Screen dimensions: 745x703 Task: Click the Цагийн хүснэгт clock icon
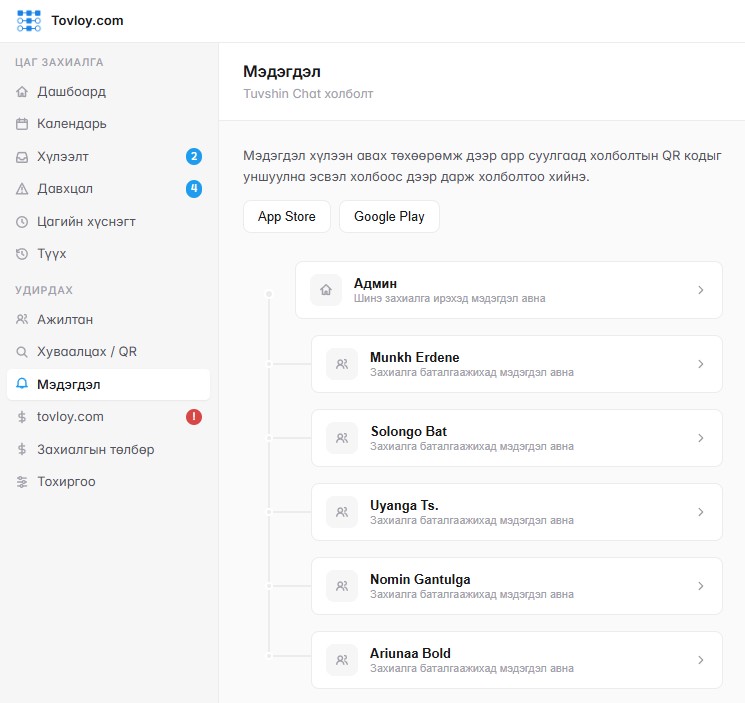(x=22, y=222)
